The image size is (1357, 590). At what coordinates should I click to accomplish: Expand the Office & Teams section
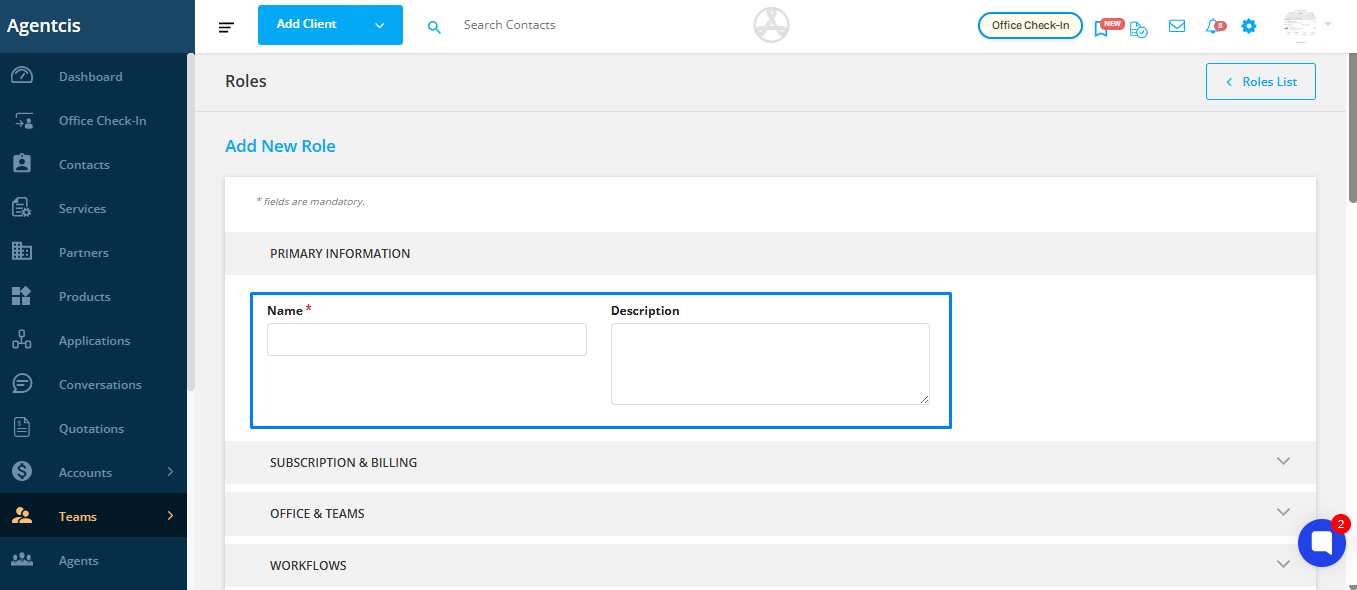click(770, 513)
